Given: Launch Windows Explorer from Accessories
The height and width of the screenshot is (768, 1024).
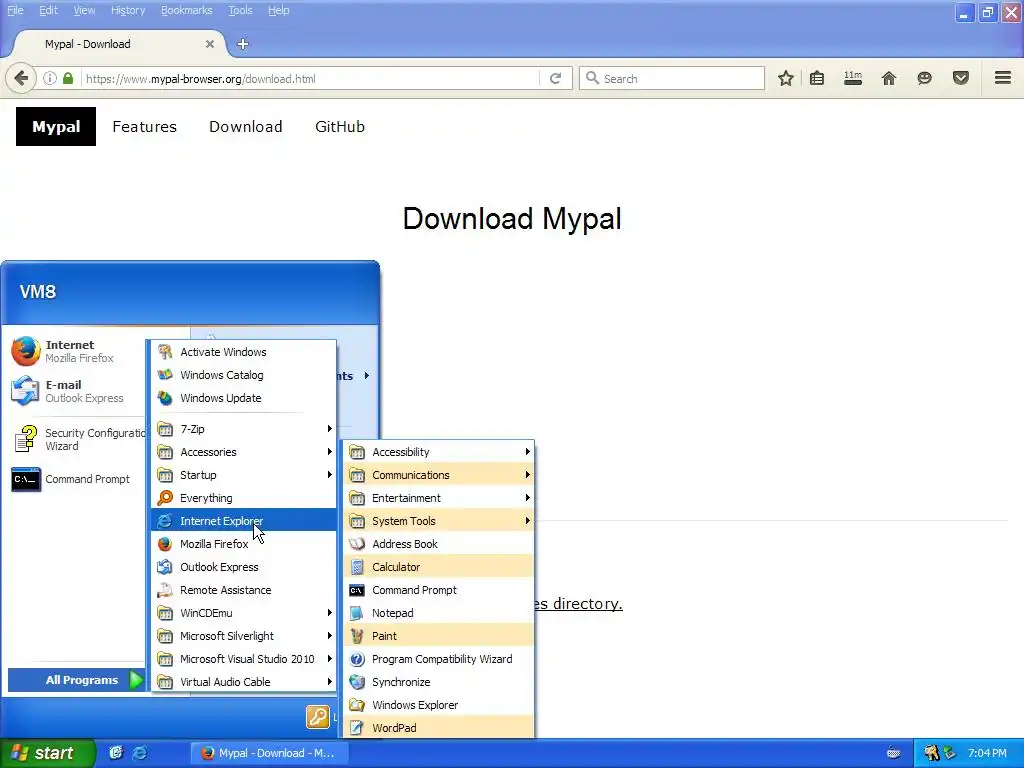Looking at the screenshot, I should tap(438, 705).
